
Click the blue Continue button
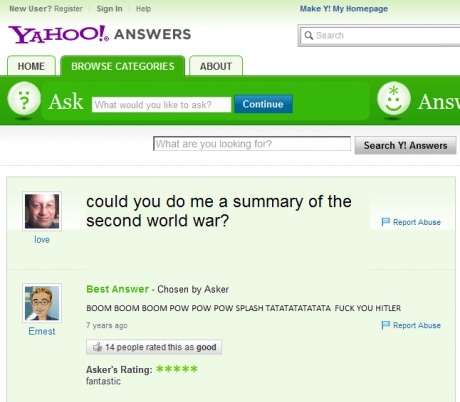[x=263, y=104]
